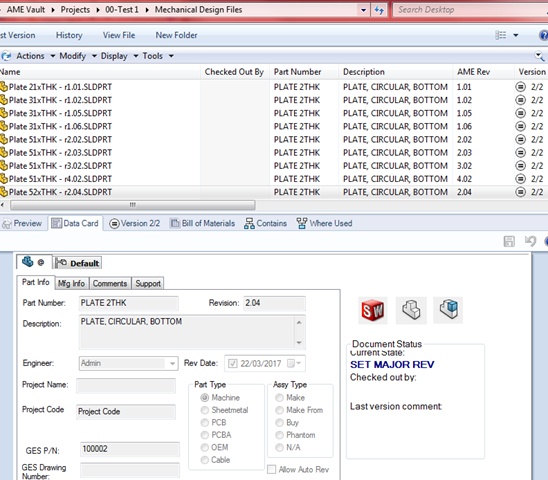Click the blue cube assembly icon
The height and width of the screenshot is (480, 548).
[448, 310]
